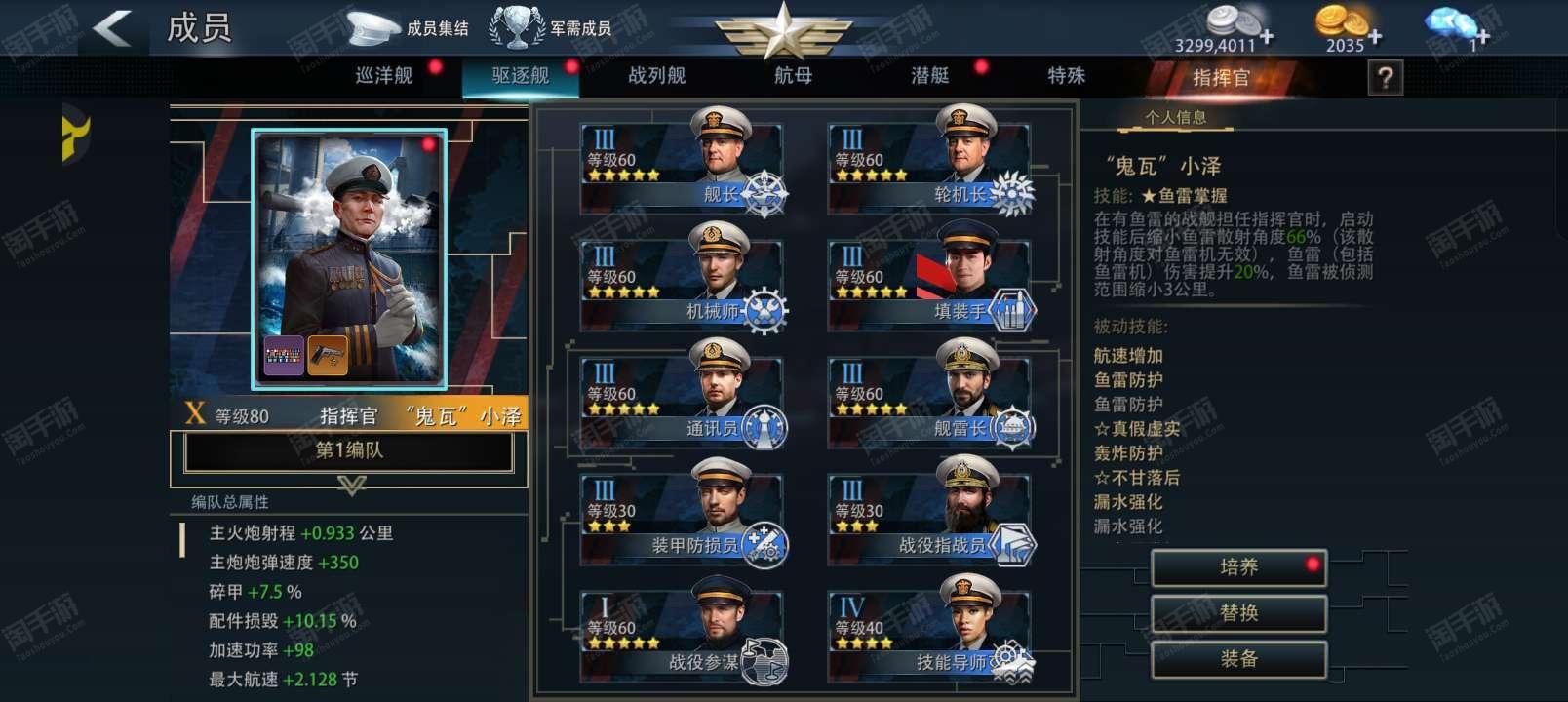The image size is (1568, 702).
Task: Tap the plus beside blue diamonds
Action: [x=1480, y=37]
